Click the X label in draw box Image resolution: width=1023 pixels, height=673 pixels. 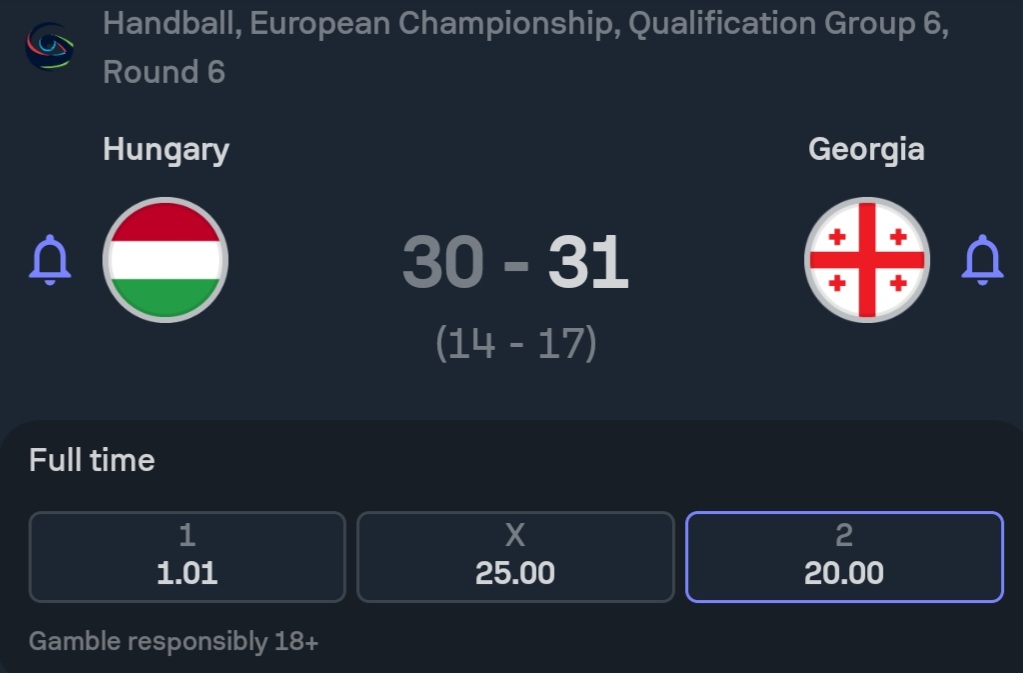515,536
